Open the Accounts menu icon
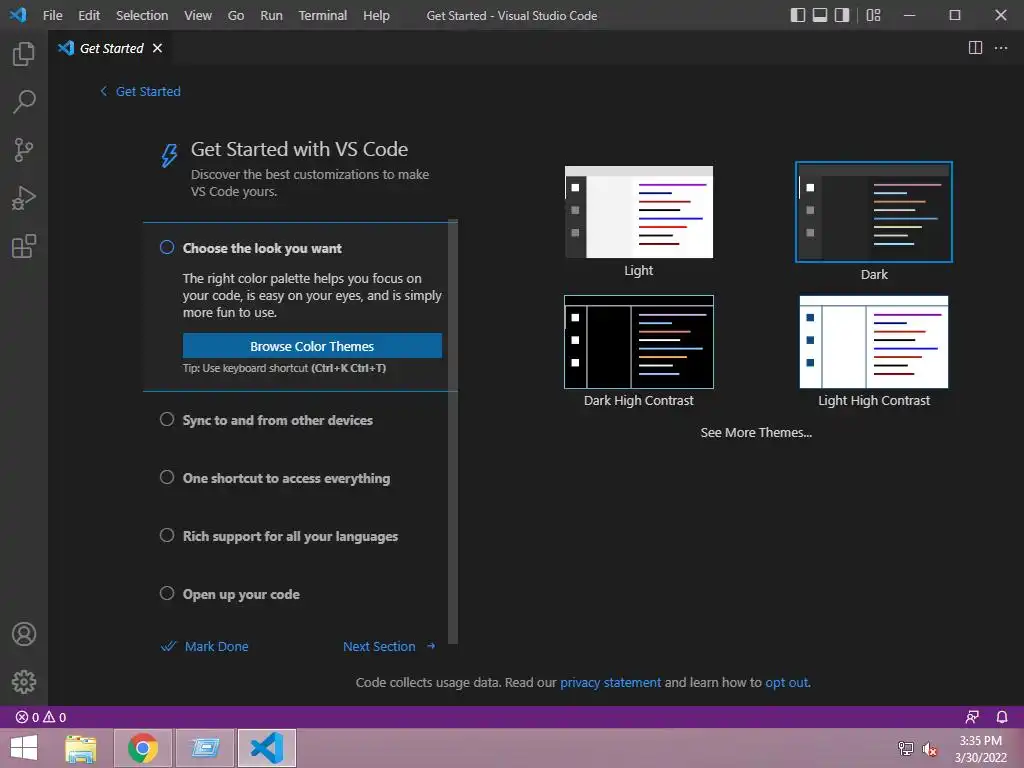The height and width of the screenshot is (768, 1024). (24, 634)
